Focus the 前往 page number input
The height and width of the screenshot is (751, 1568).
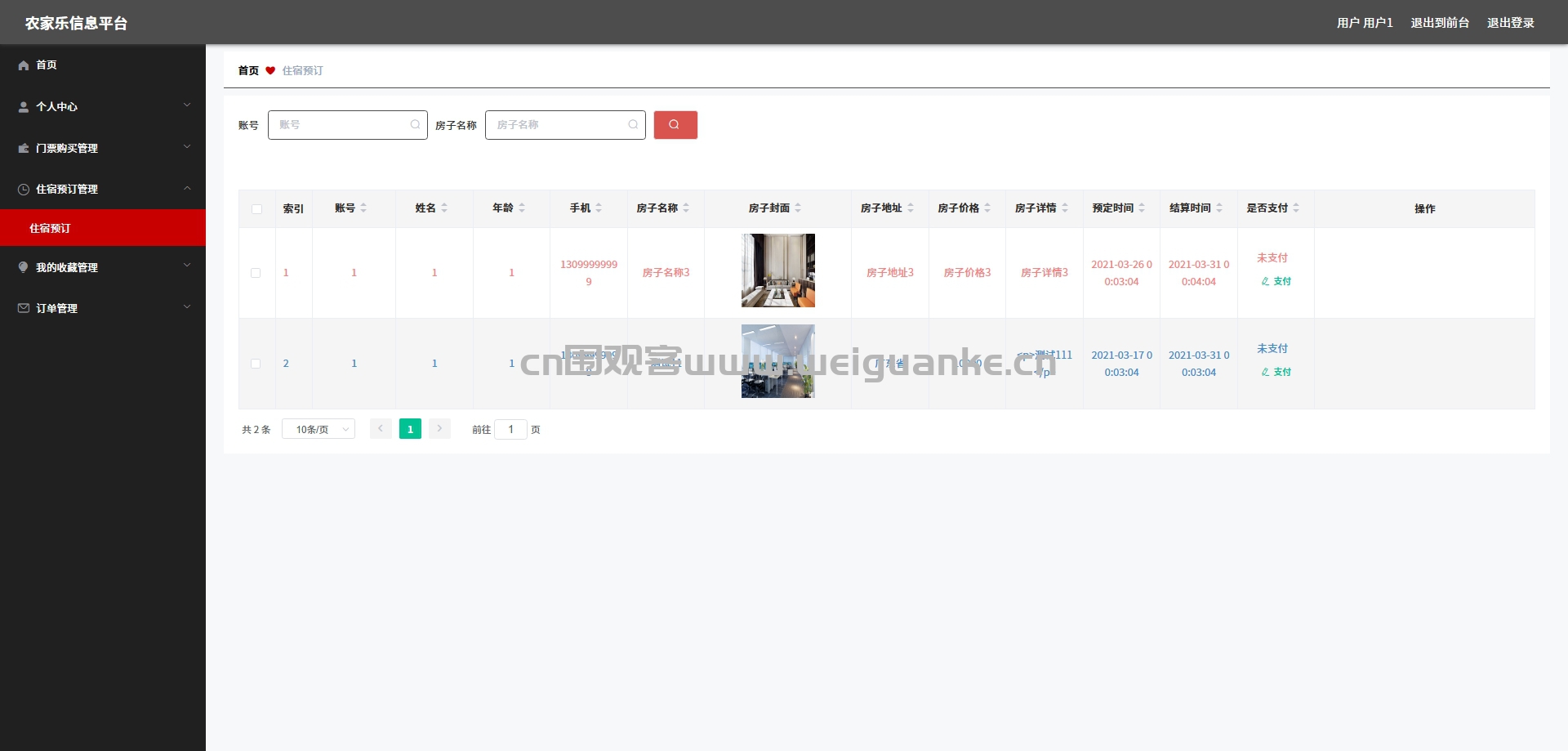click(x=511, y=429)
